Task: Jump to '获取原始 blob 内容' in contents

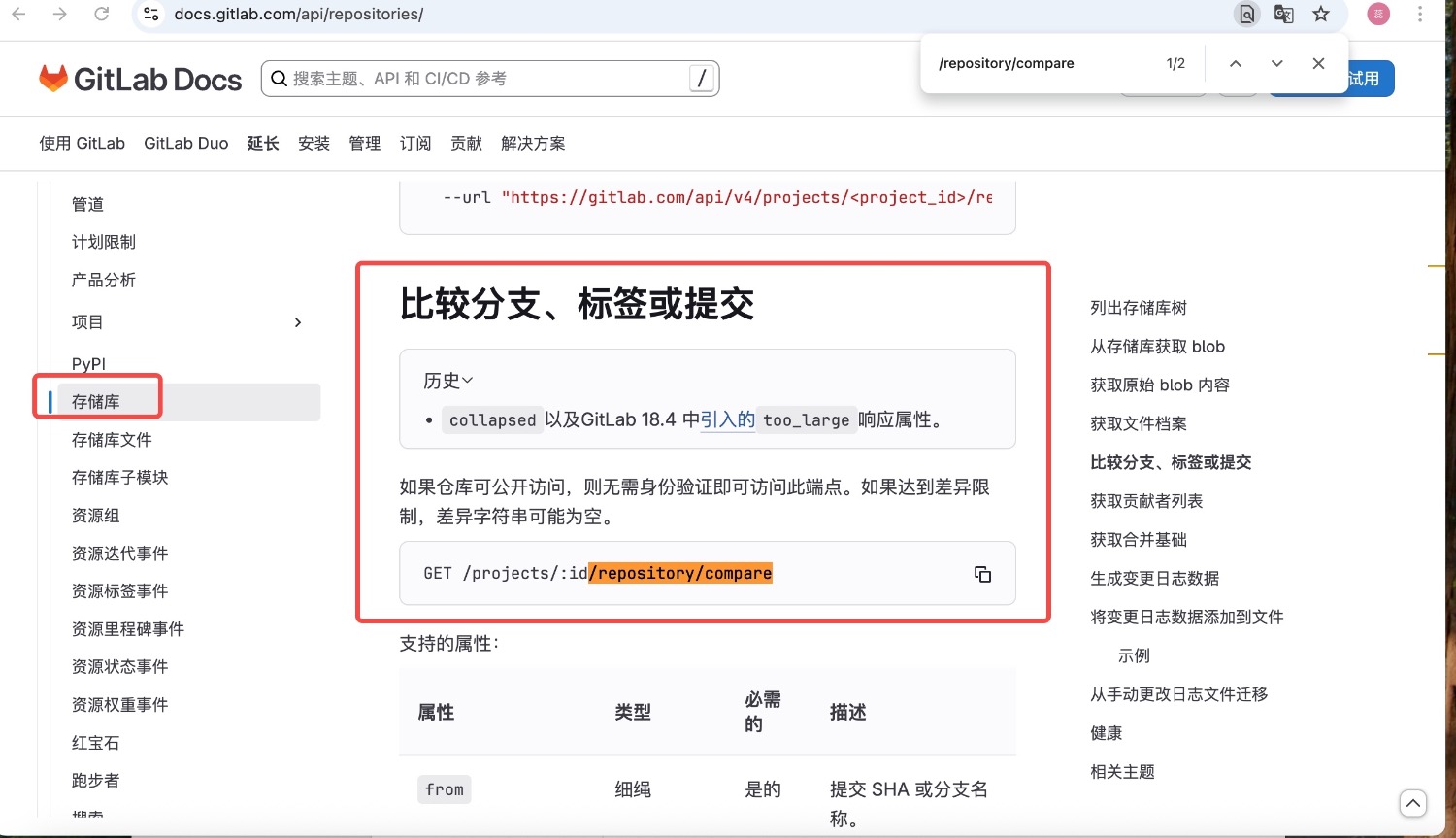Action: (x=1160, y=385)
